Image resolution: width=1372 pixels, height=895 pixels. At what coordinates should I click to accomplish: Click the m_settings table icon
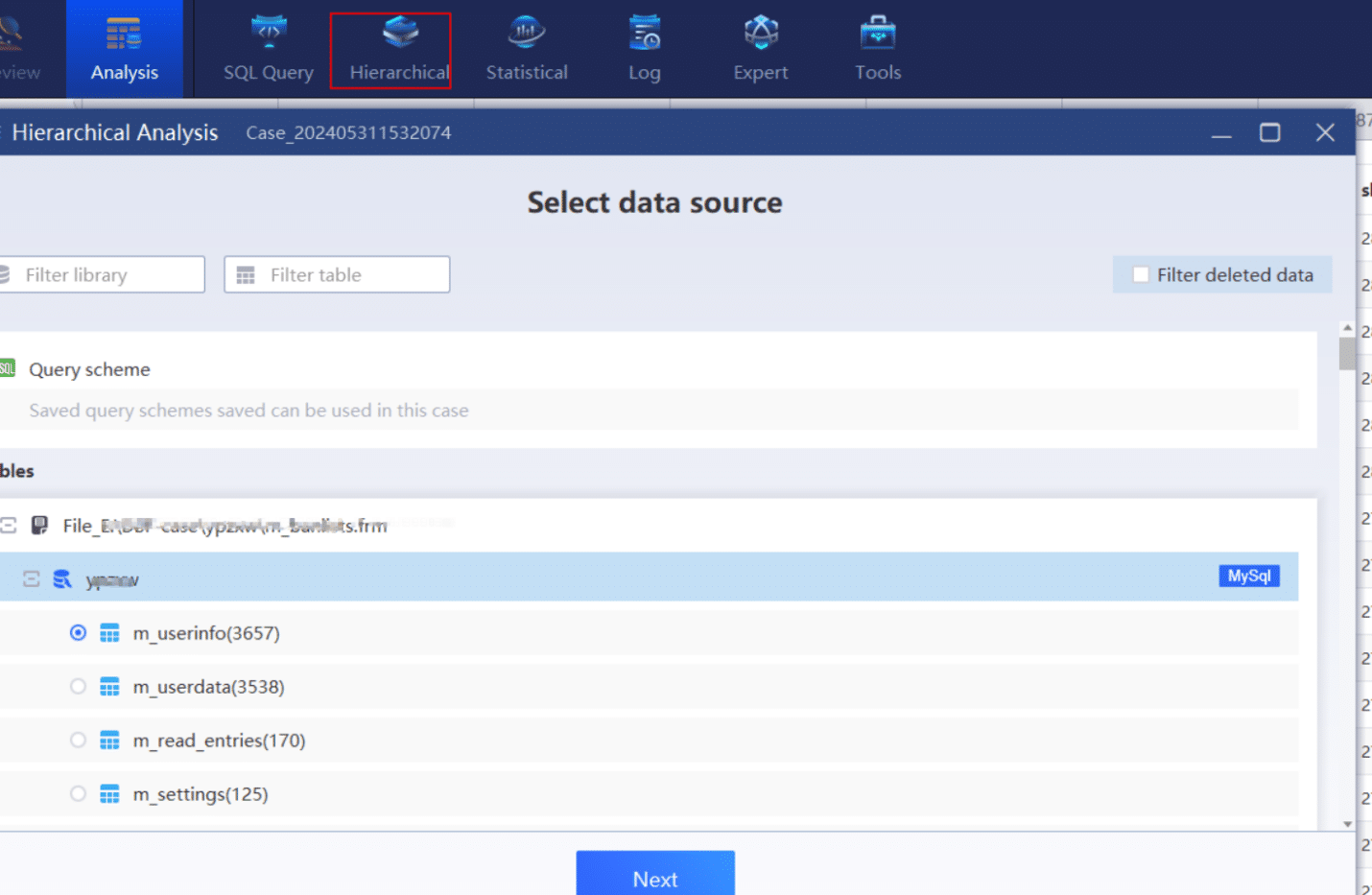pos(110,794)
